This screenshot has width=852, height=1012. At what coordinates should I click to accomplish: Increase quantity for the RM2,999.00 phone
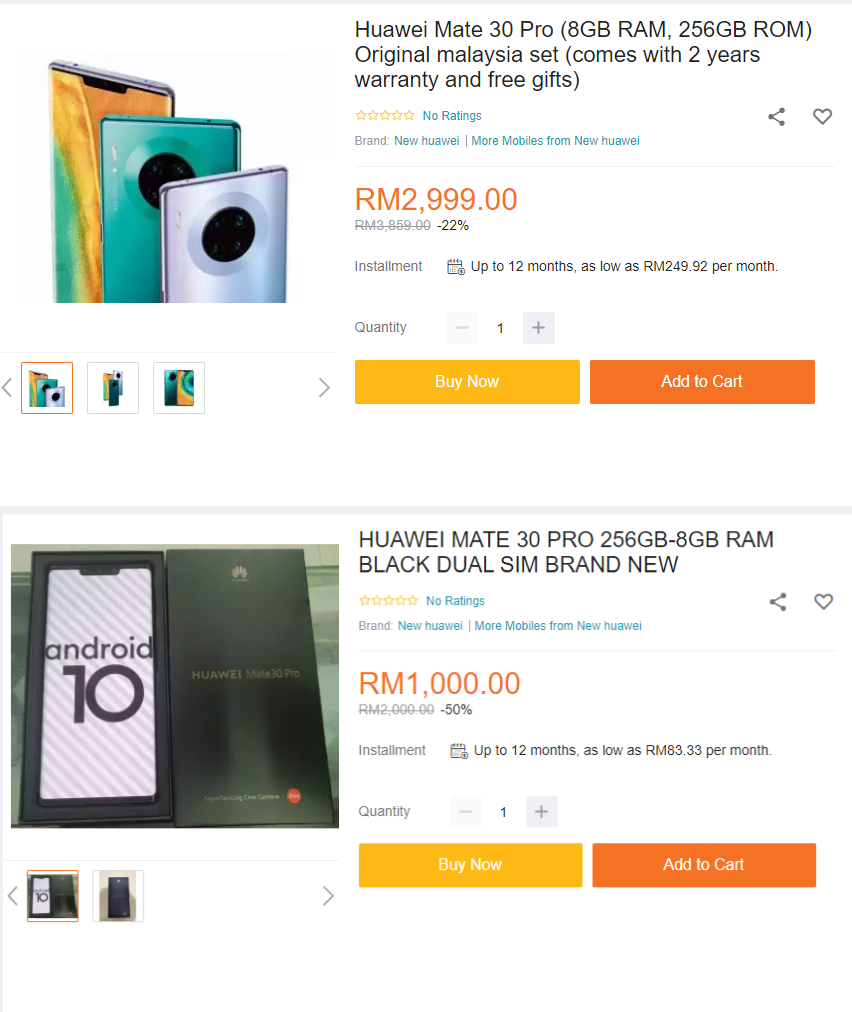[538, 328]
